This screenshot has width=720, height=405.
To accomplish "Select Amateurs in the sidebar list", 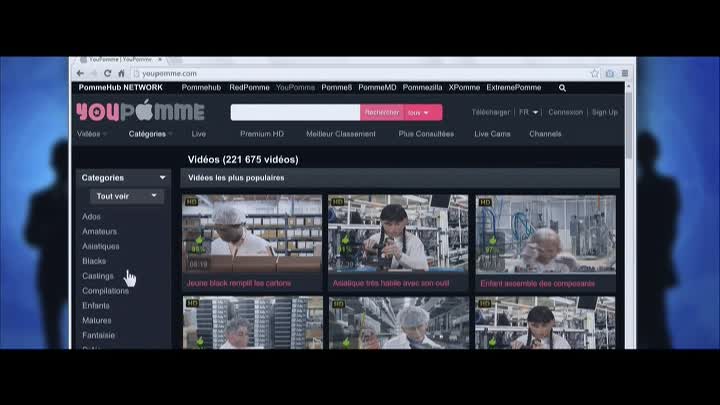I will click(99, 231).
